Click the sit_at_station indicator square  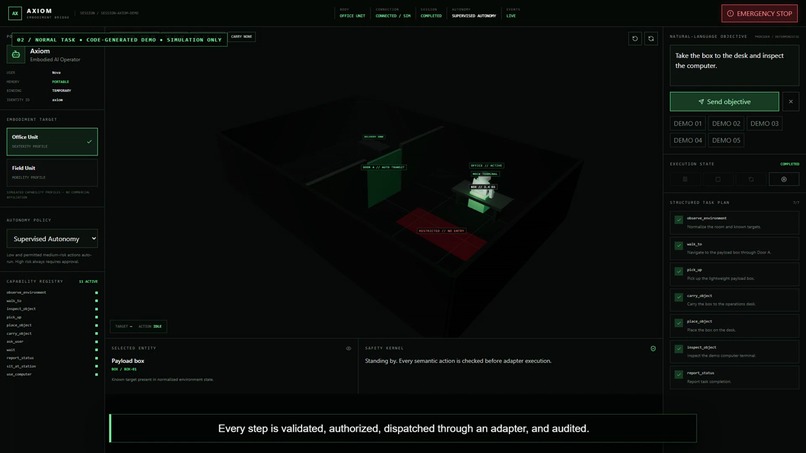click(96, 366)
